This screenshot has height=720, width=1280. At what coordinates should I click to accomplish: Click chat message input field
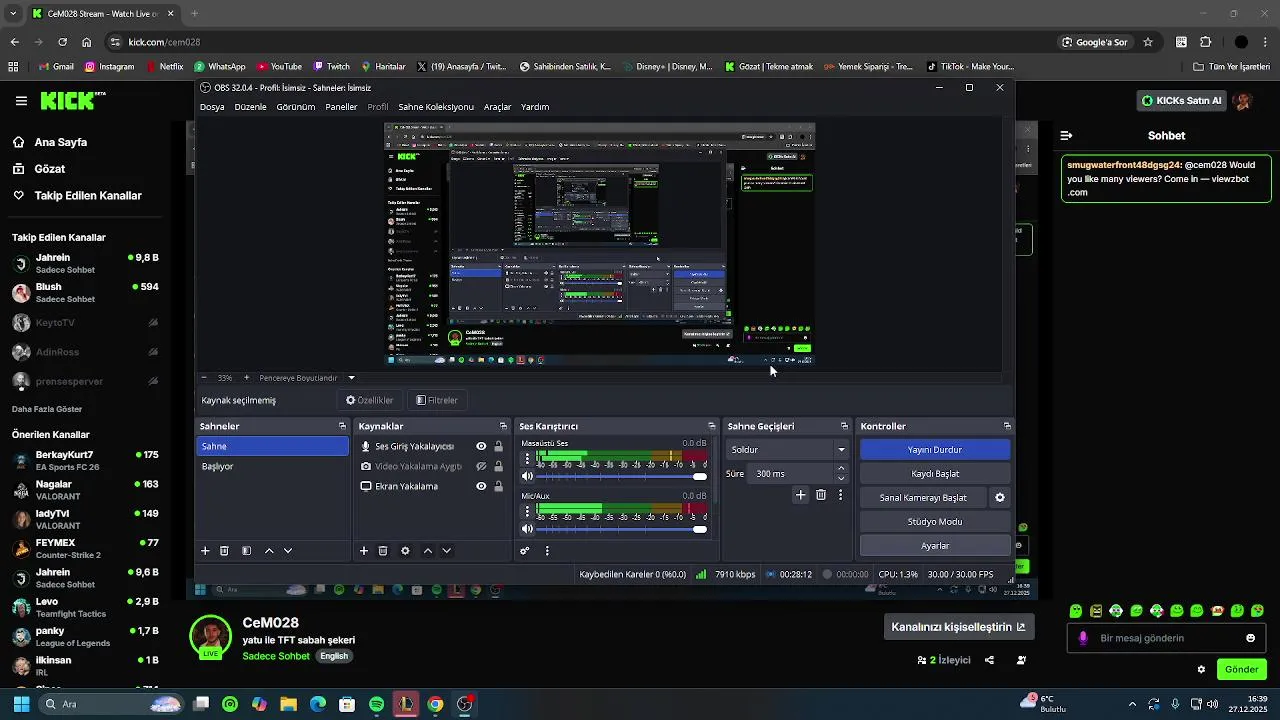point(1165,638)
